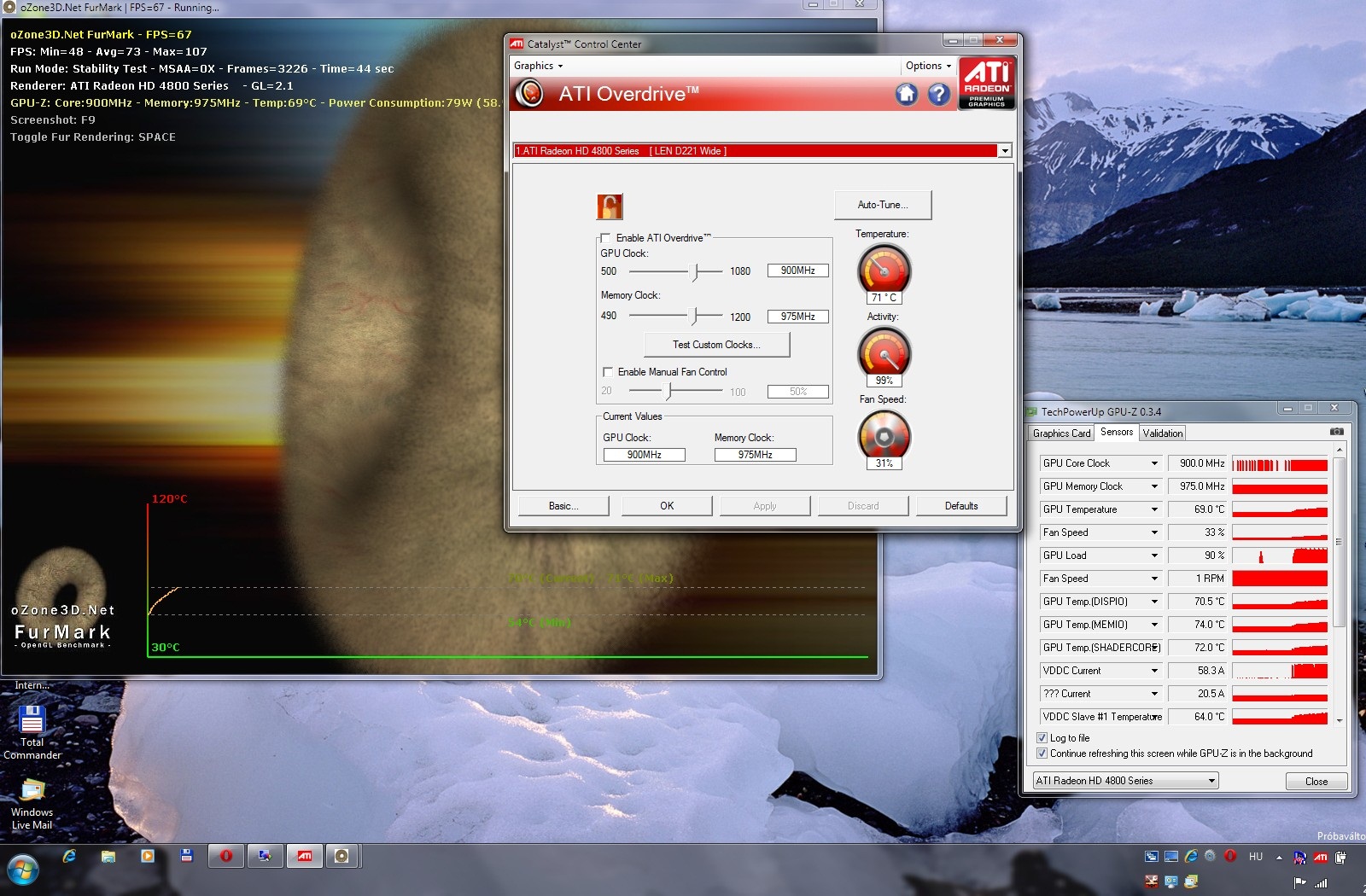Click OK in Catalyst Control Center
The height and width of the screenshot is (896, 1366).
pos(667,506)
